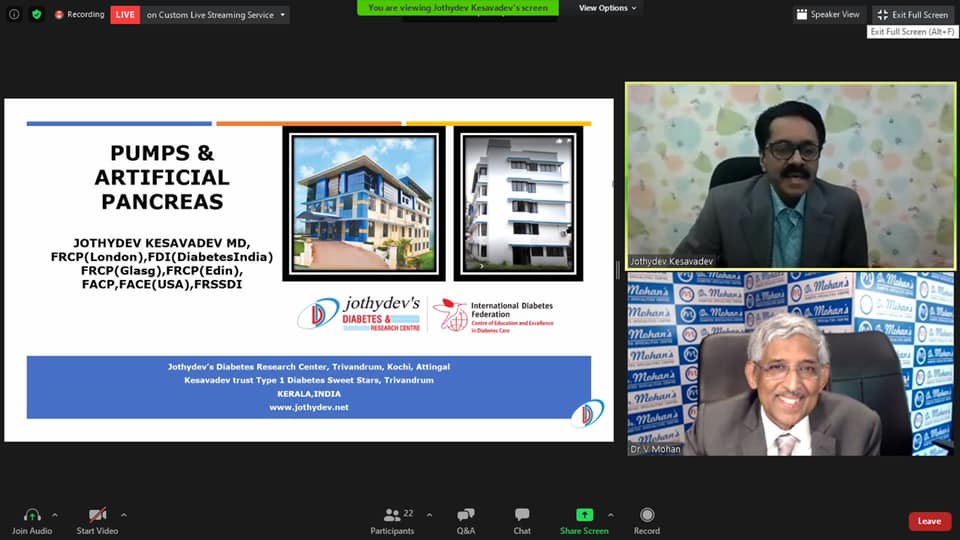Click the KERALA,INDIA text on the slide
This screenshot has height=540, width=960.
[309, 394]
